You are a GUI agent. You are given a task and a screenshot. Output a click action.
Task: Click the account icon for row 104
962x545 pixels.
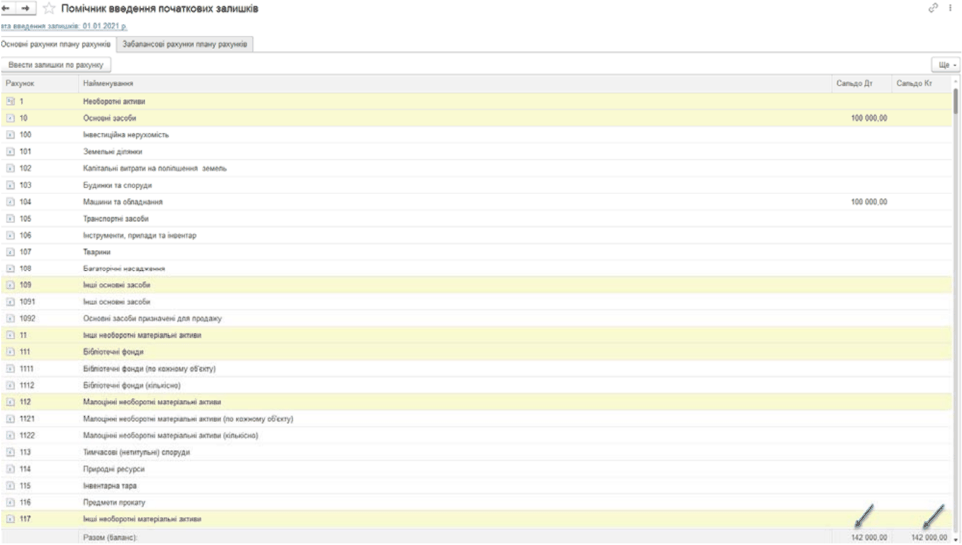coord(10,202)
